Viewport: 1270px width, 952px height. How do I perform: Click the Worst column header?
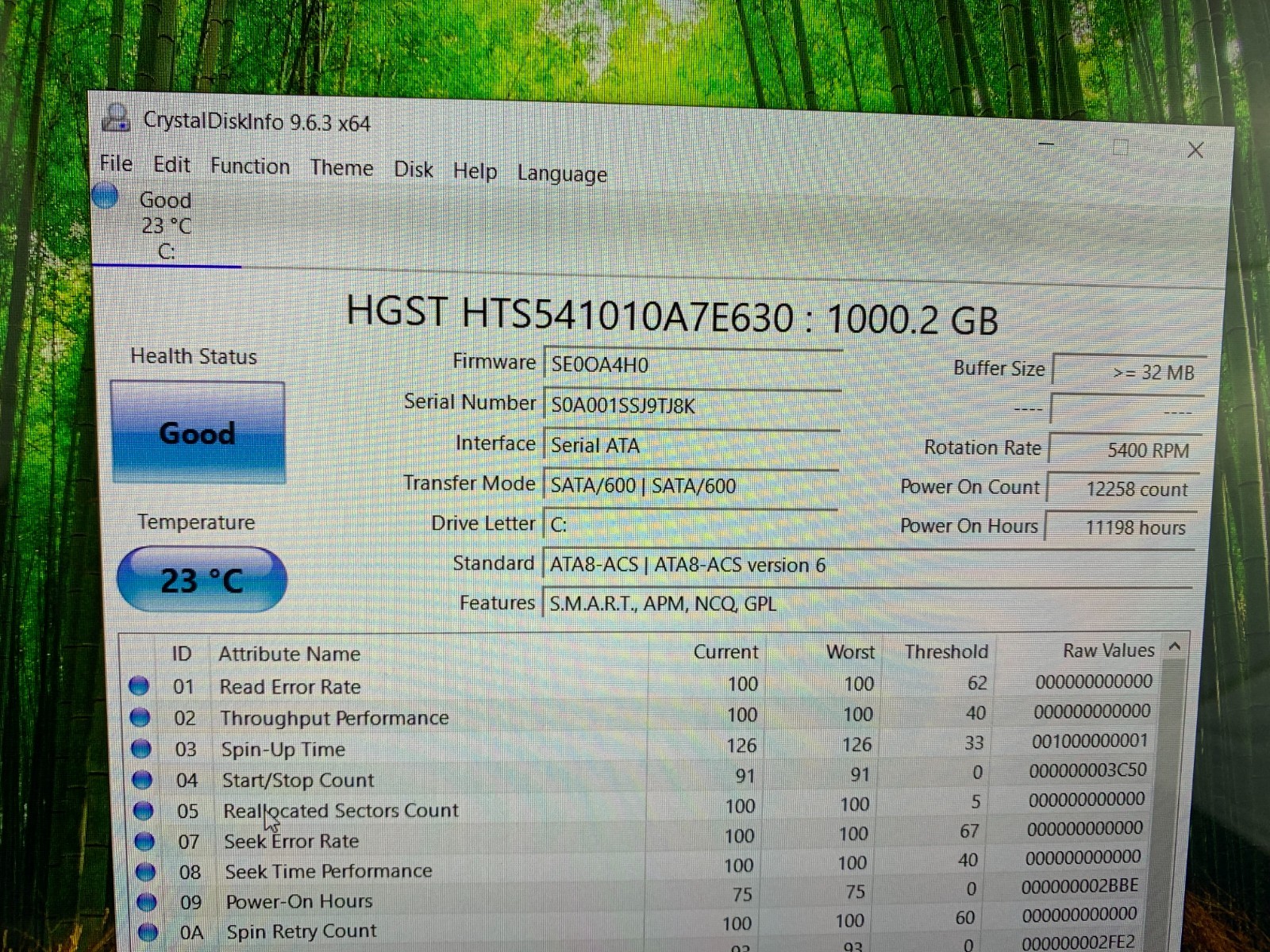coord(850,651)
